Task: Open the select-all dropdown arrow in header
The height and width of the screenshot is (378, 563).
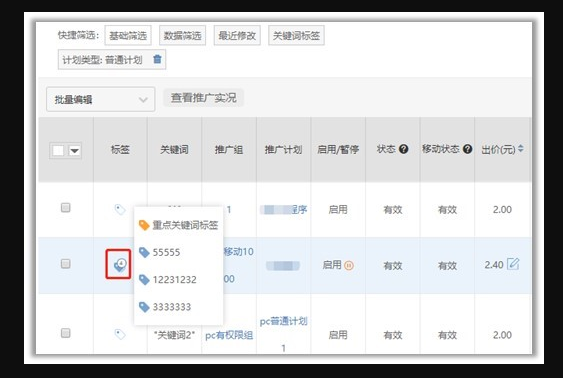Action: point(74,150)
